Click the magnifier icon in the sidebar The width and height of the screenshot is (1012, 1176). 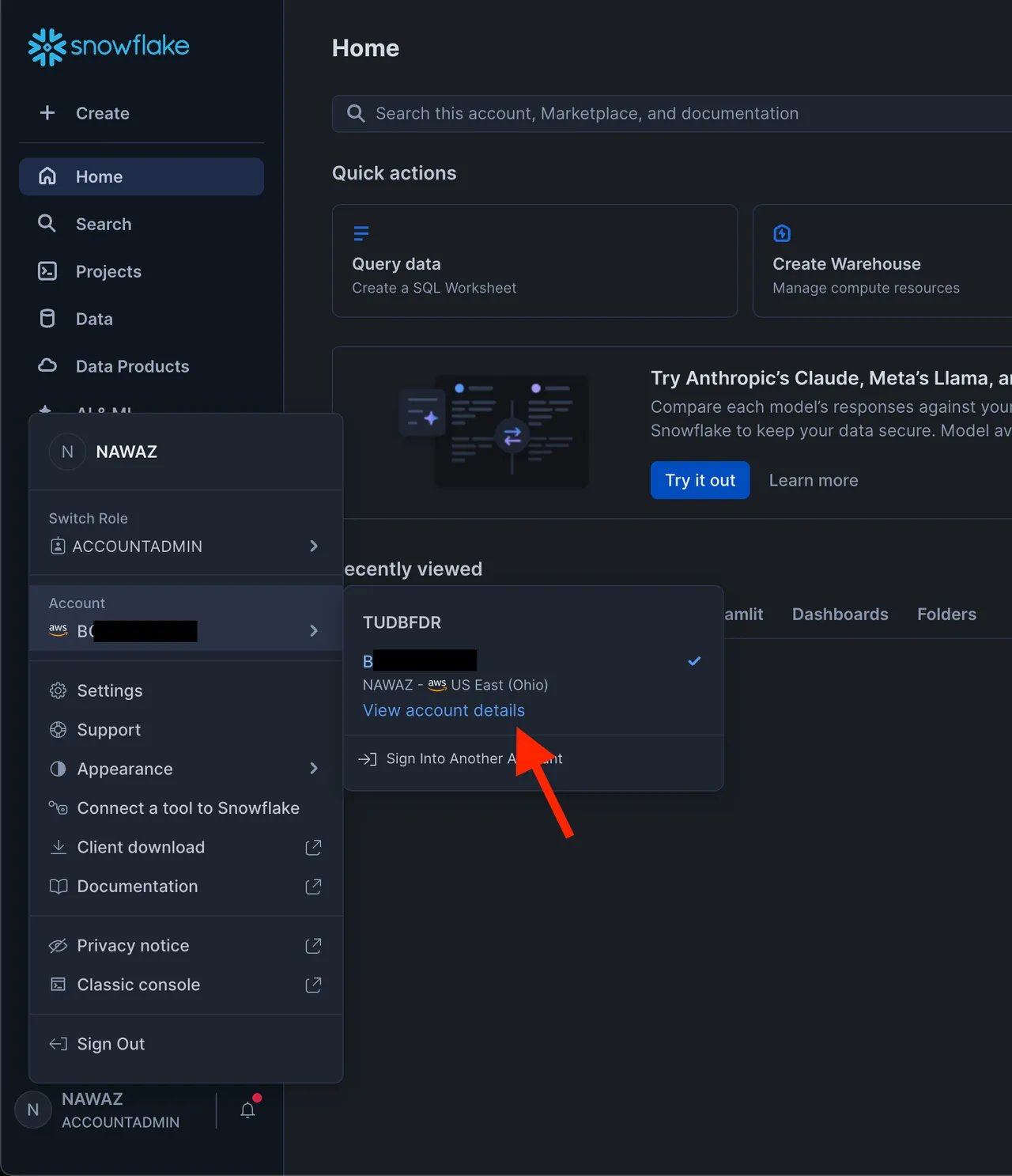click(x=47, y=223)
